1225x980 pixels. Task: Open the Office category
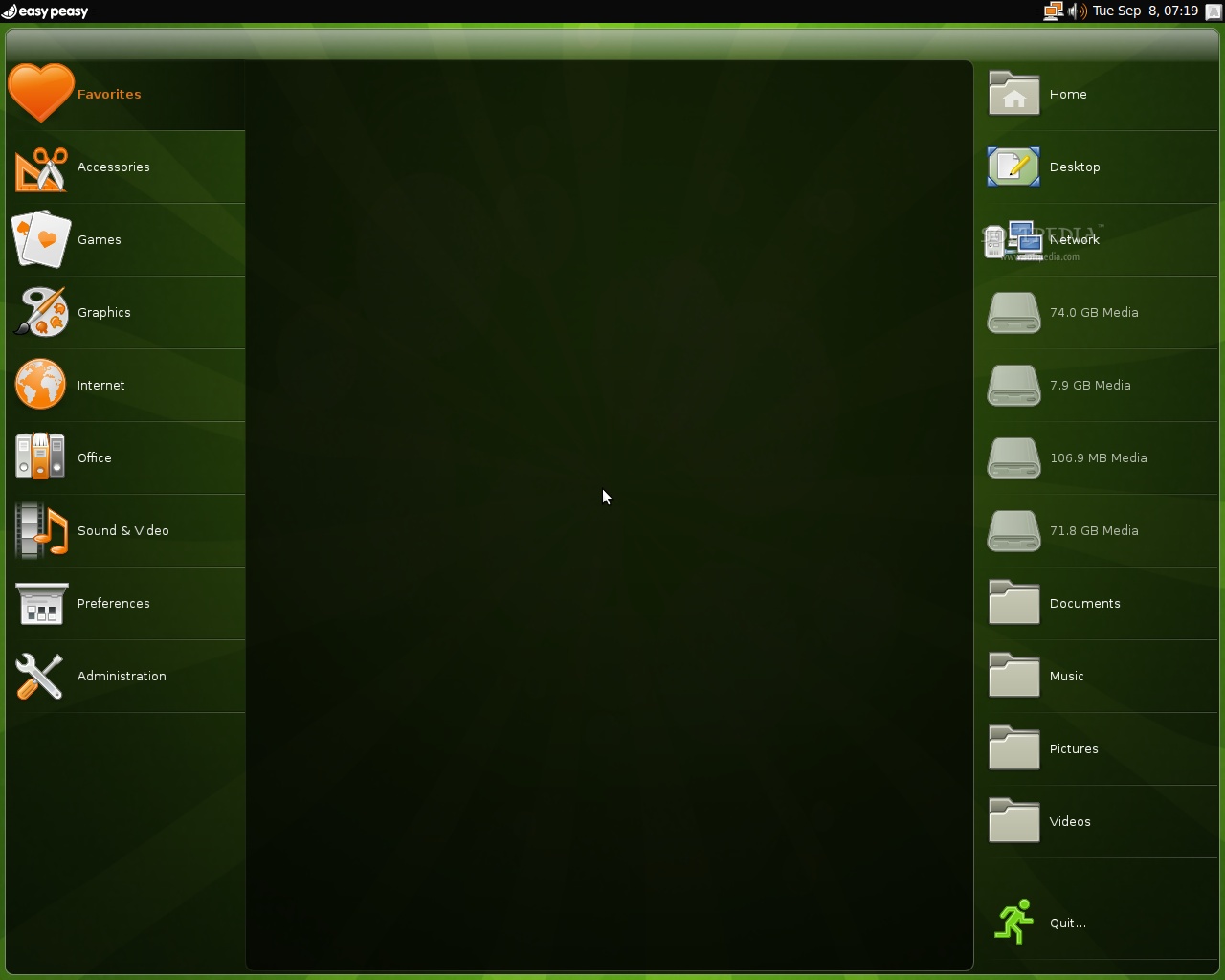(95, 457)
